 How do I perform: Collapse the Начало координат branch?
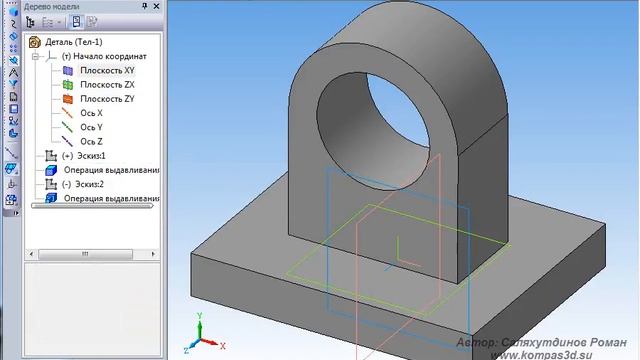click(36, 56)
